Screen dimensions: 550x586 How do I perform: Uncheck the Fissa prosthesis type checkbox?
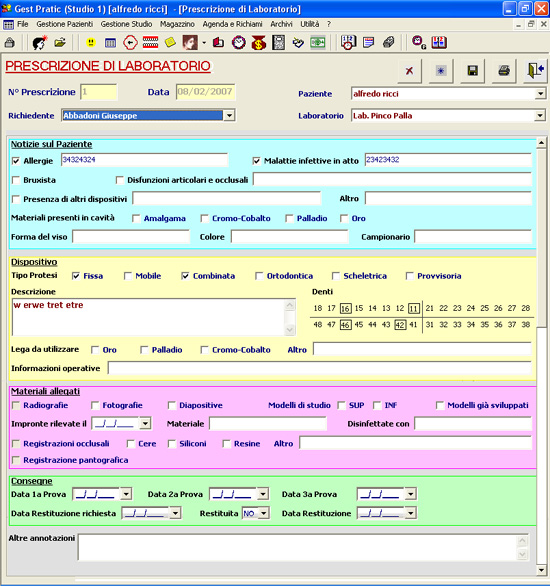(76, 276)
